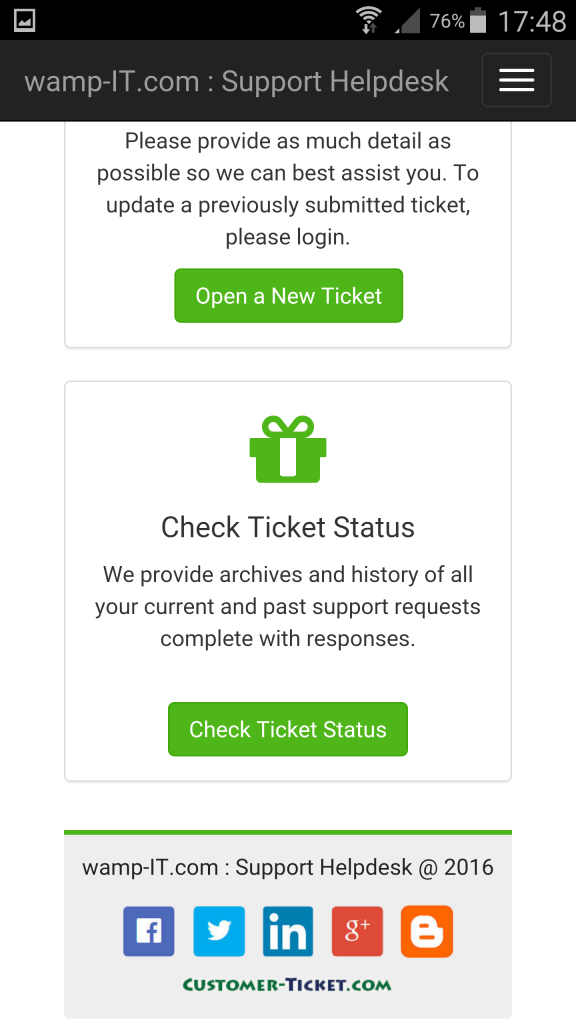Image resolution: width=576 pixels, height=1024 pixels.
Task: Click the Twitter bird icon
Action: 218,930
